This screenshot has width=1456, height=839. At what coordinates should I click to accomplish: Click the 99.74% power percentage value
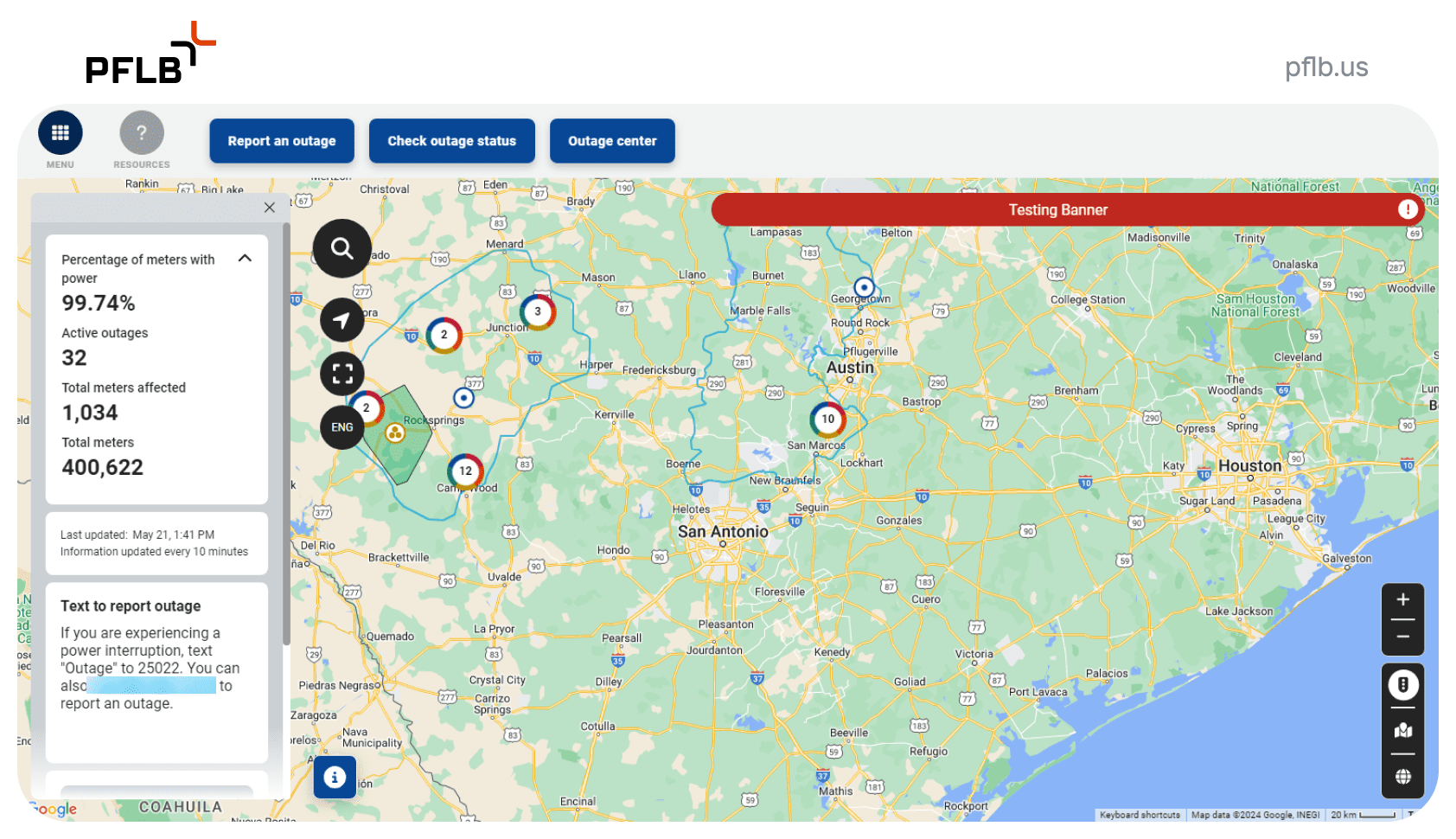point(99,304)
